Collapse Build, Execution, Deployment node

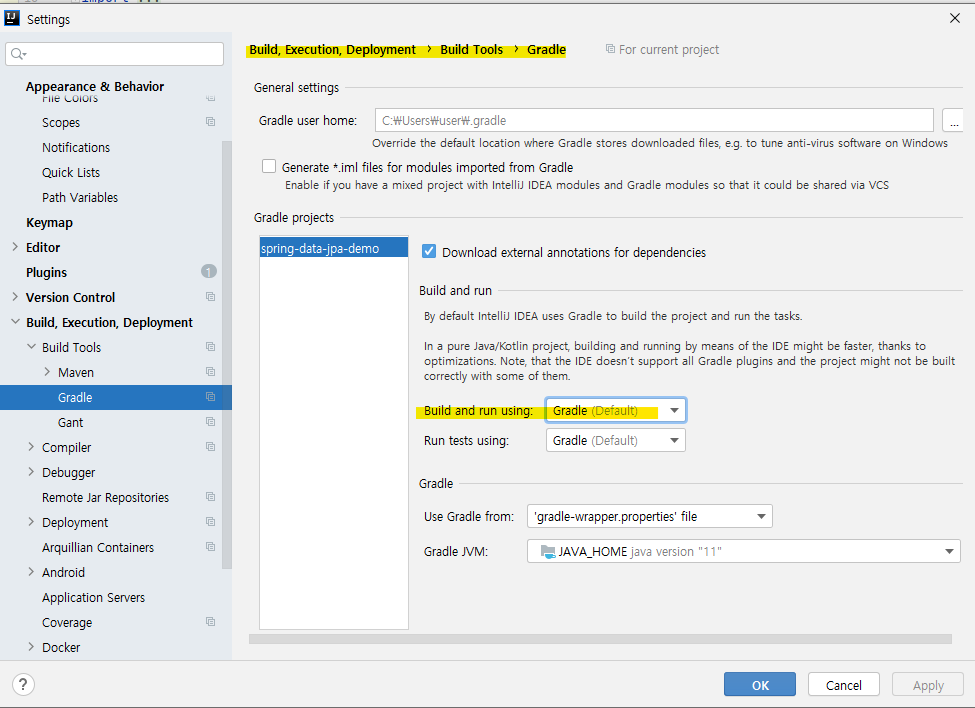click(15, 322)
